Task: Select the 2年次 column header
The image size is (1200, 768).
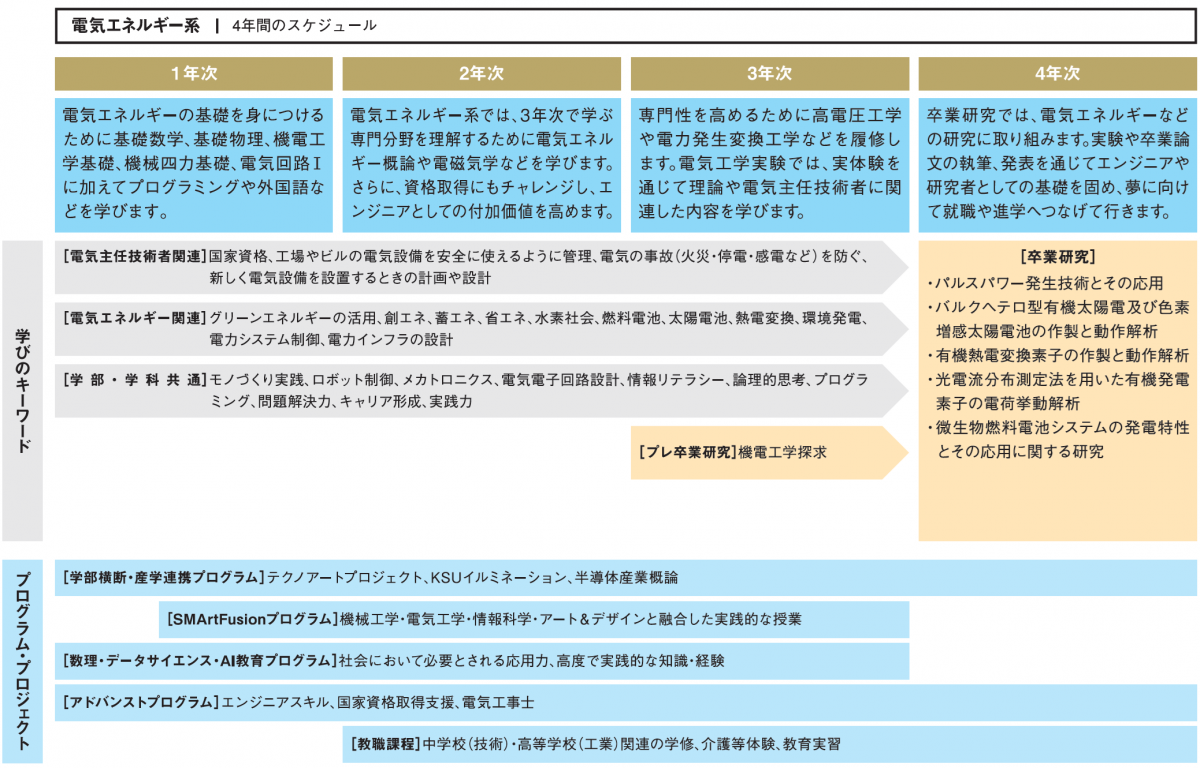Action: [x=482, y=74]
